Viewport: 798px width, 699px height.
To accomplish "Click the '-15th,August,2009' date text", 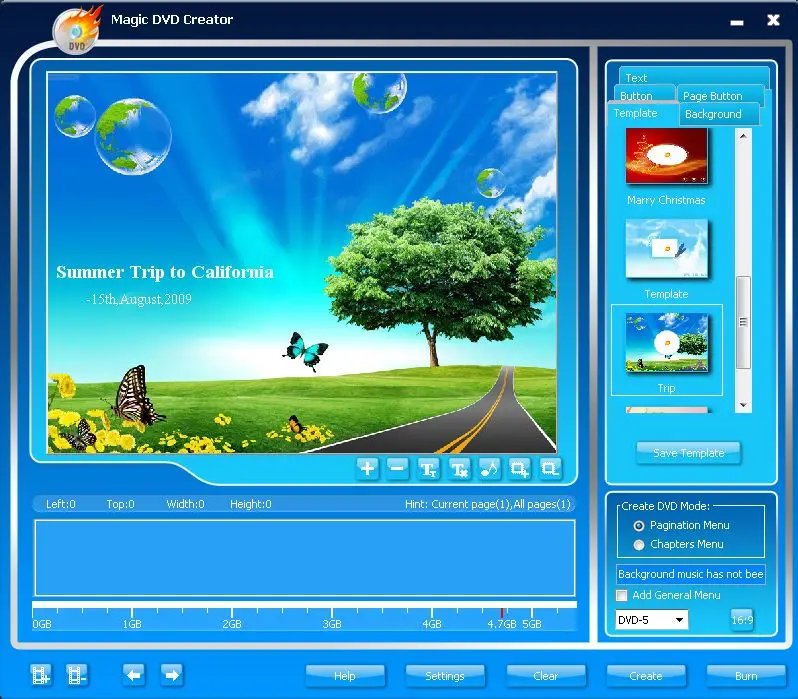I will [139, 299].
